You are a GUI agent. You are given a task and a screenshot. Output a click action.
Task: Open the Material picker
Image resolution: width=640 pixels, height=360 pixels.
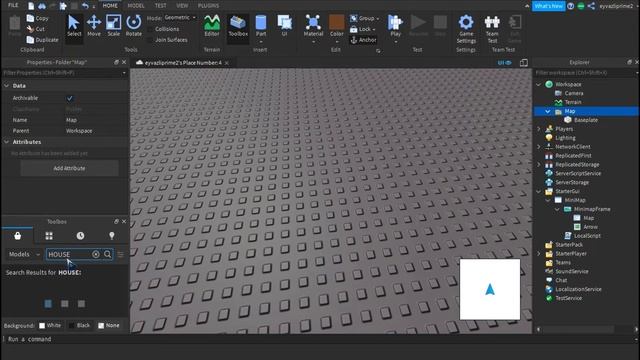(313, 28)
